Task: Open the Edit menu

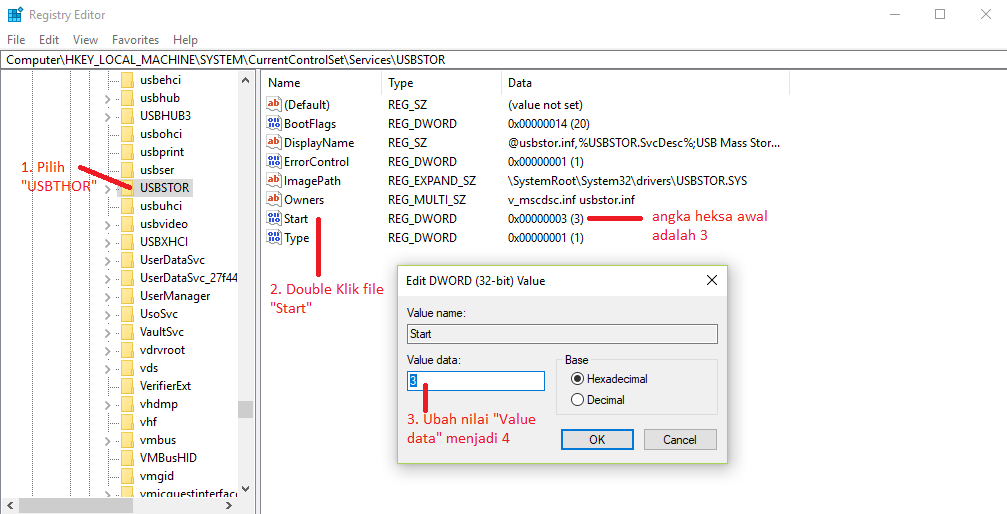Action: [49, 40]
